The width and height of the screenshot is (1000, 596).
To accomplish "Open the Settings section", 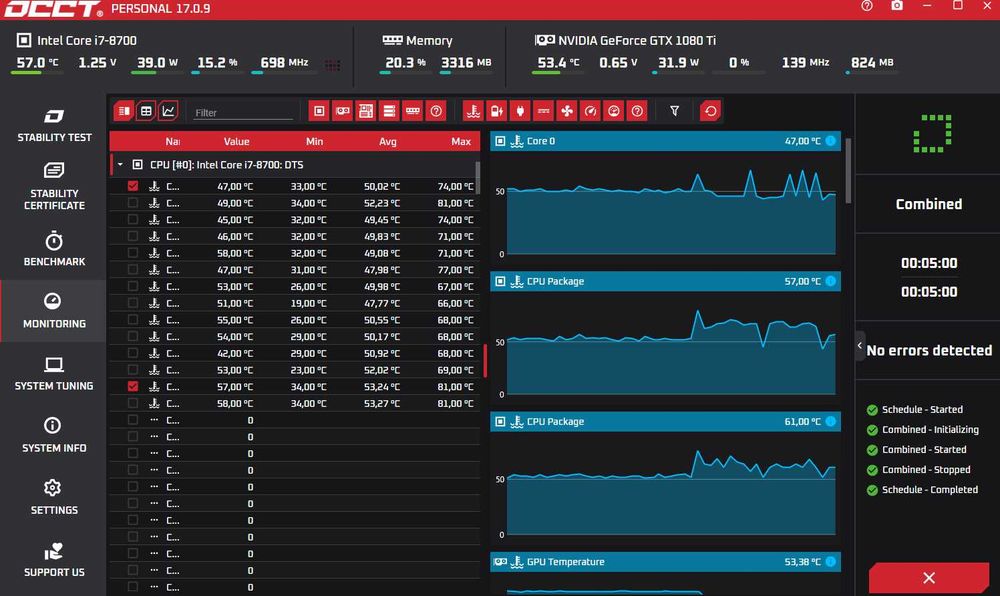I will click(x=54, y=498).
